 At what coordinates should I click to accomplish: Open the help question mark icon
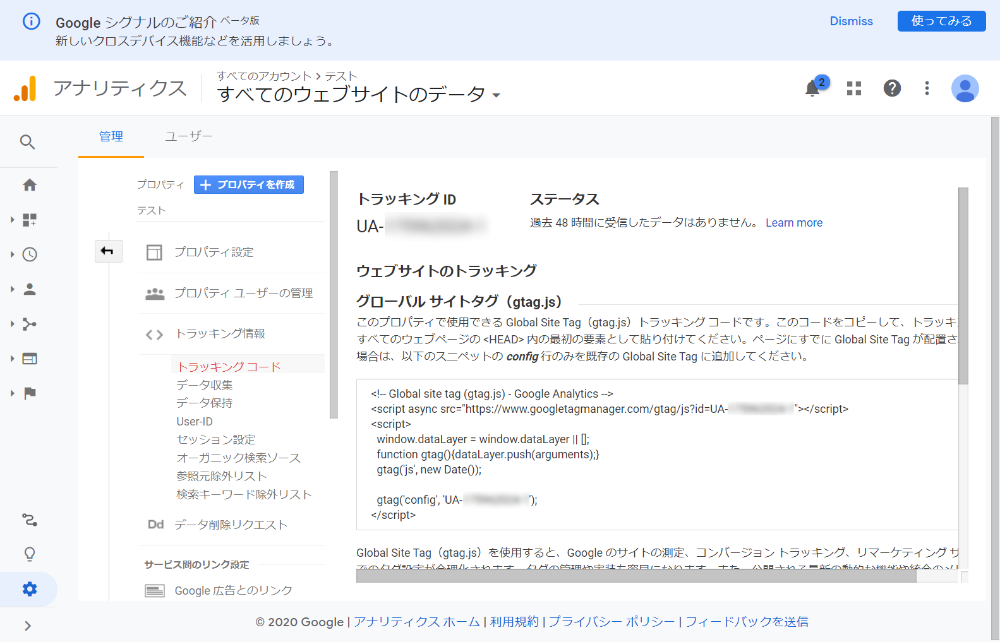[x=892, y=88]
